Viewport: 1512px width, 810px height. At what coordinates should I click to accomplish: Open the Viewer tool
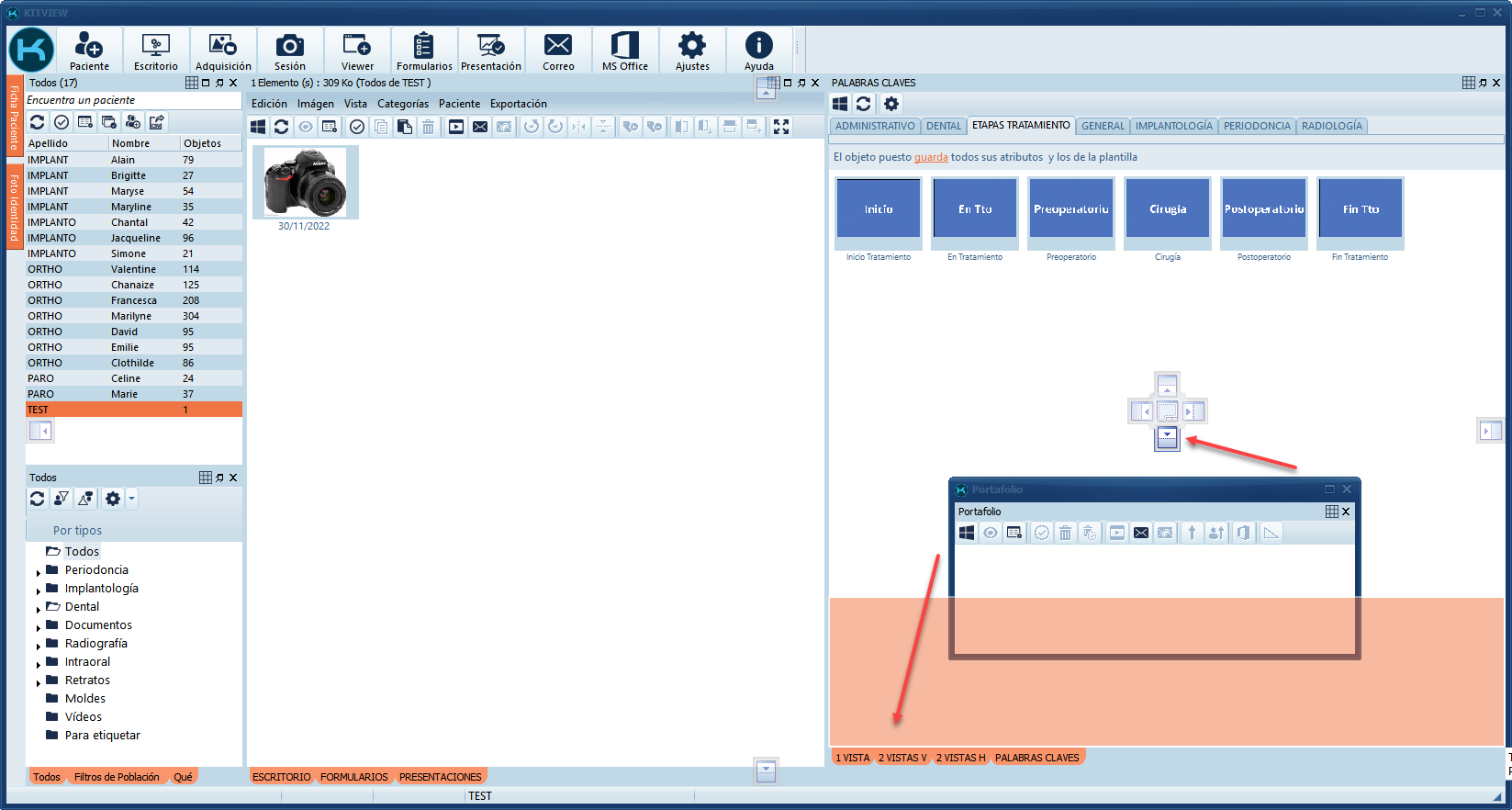(357, 51)
